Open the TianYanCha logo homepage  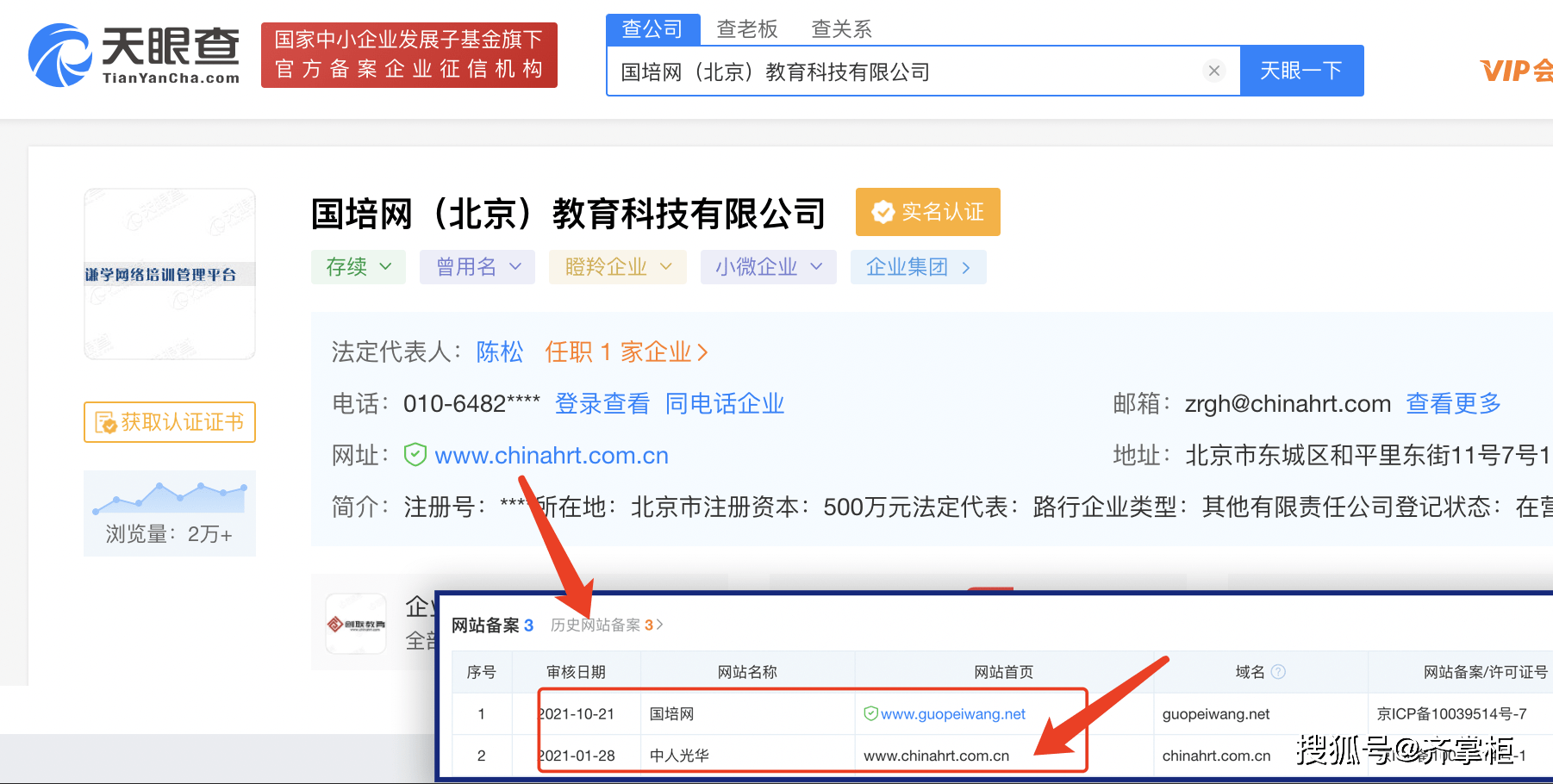pyautogui.click(x=134, y=54)
